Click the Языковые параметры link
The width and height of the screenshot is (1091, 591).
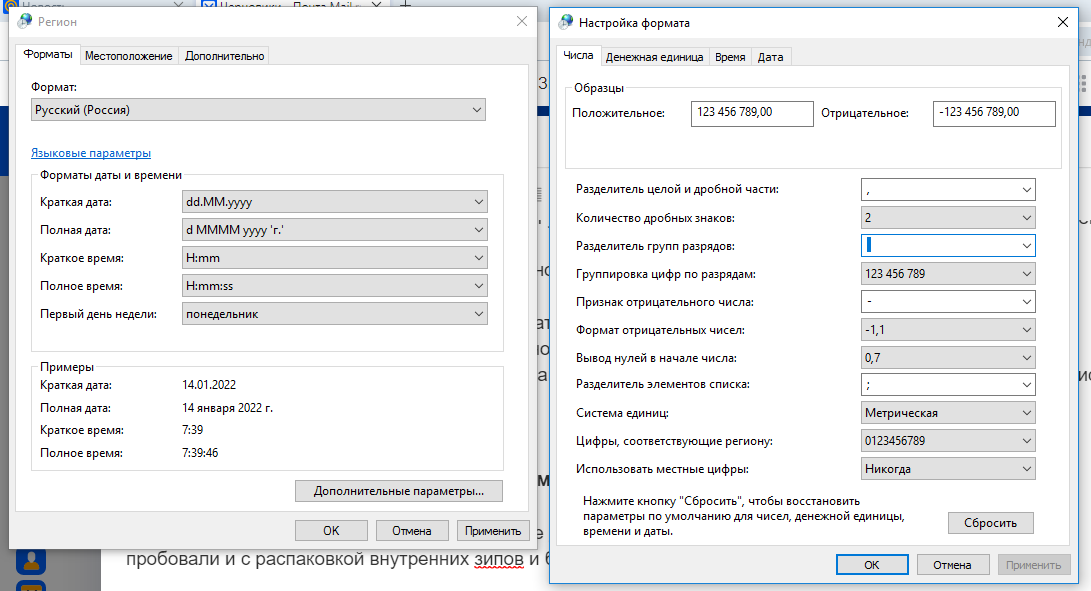click(x=91, y=153)
